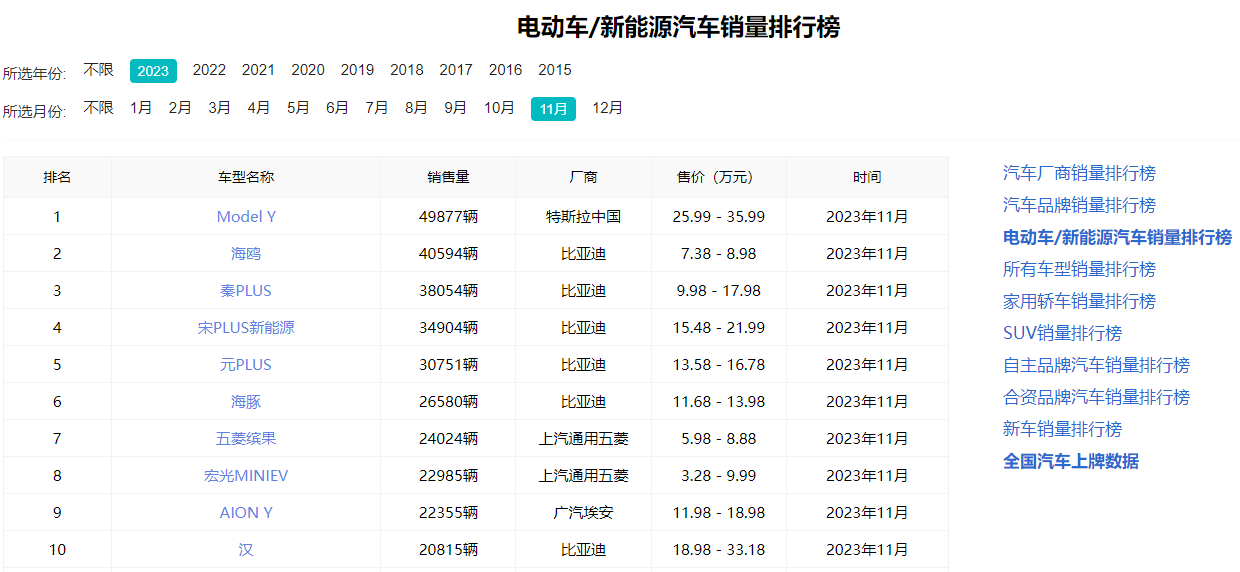Select year filter 不限
Image resolution: width=1240 pixels, height=572 pixels.
[98, 70]
